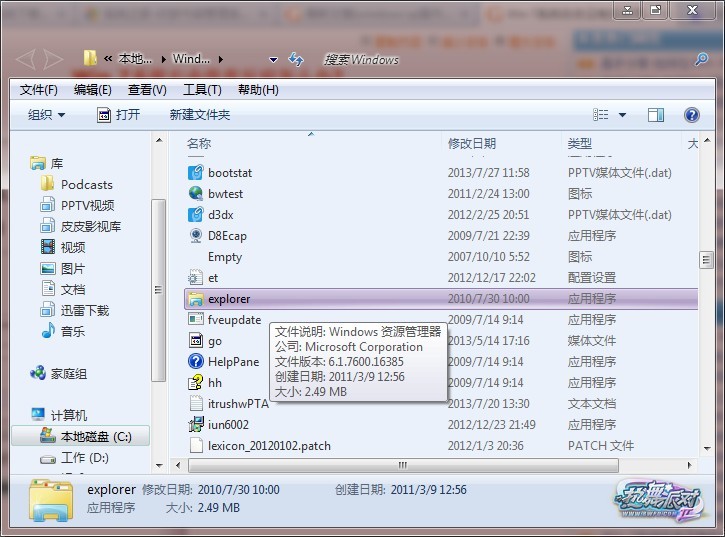
Task: Open the 查看(V) menu
Action: pos(147,90)
